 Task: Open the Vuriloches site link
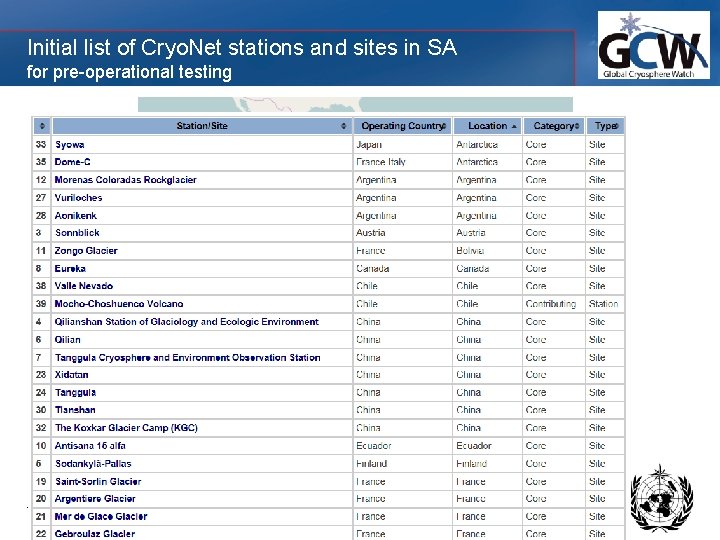(79, 198)
